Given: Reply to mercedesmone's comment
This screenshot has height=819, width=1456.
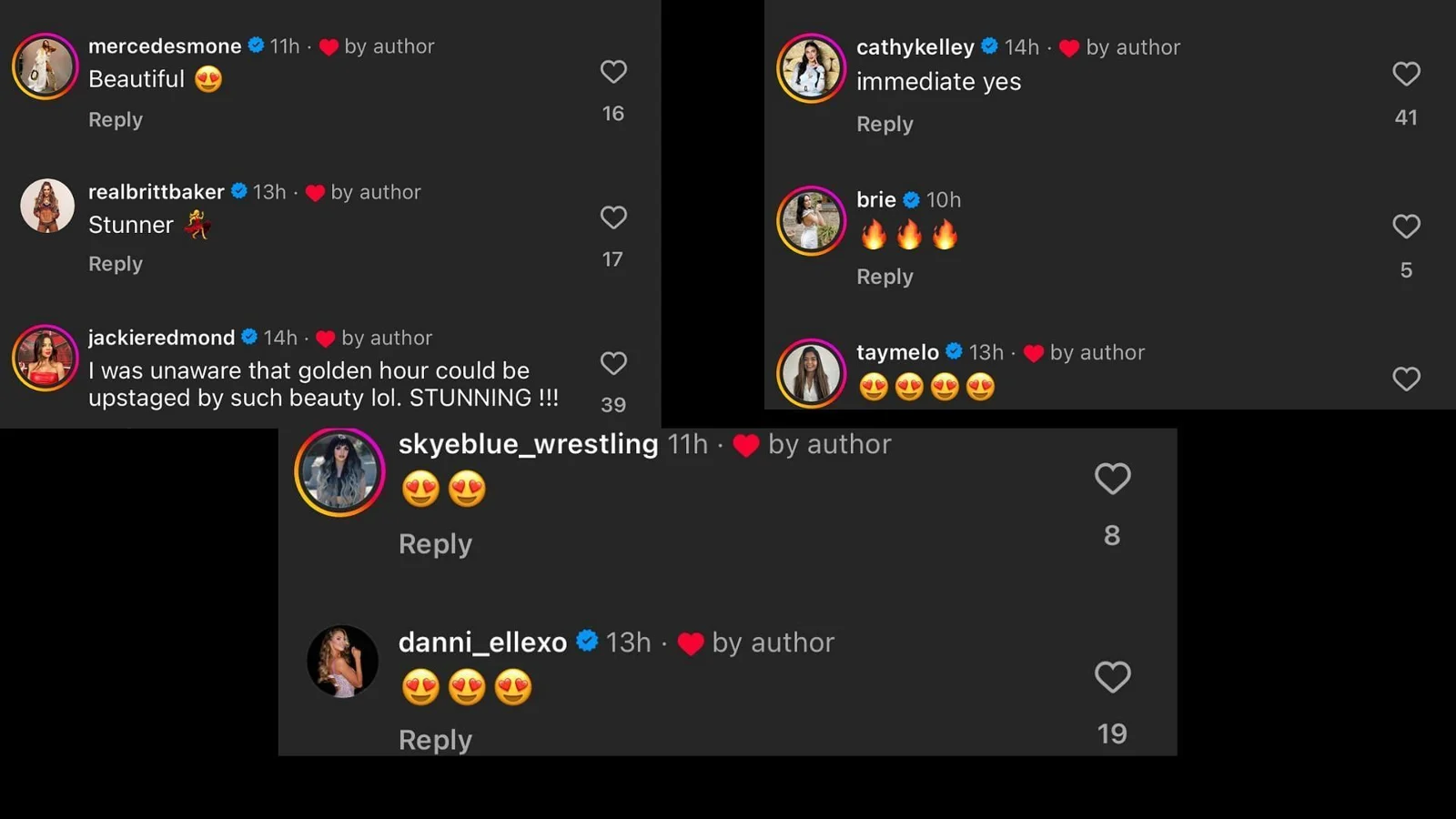Looking at the screenshot, I should point(116,119).
